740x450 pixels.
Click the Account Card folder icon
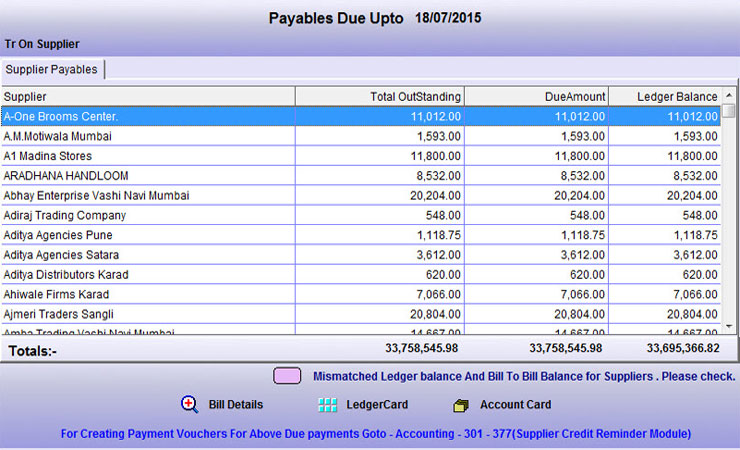[461, 406]
